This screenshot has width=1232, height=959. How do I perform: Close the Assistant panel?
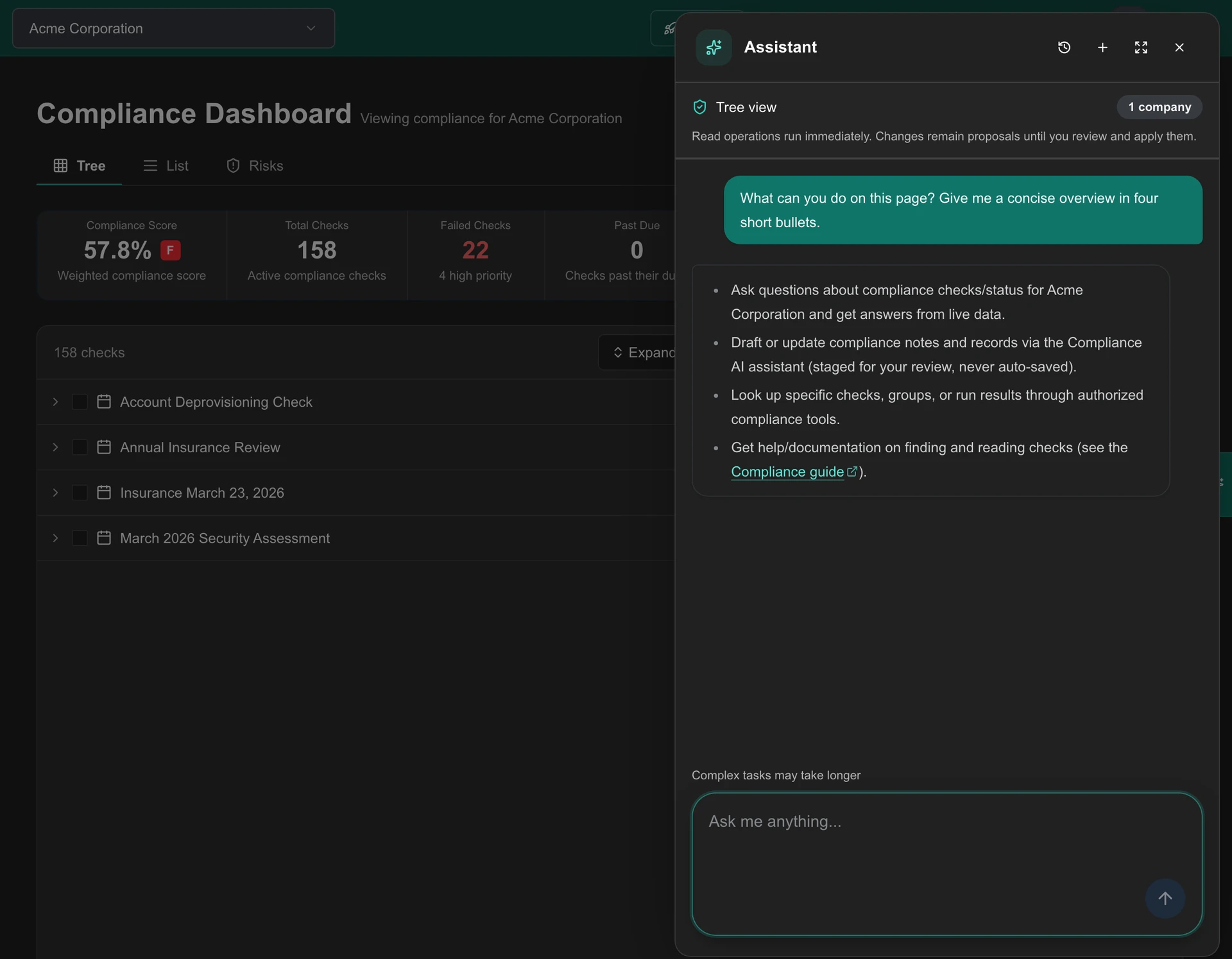coord(1179,47)
